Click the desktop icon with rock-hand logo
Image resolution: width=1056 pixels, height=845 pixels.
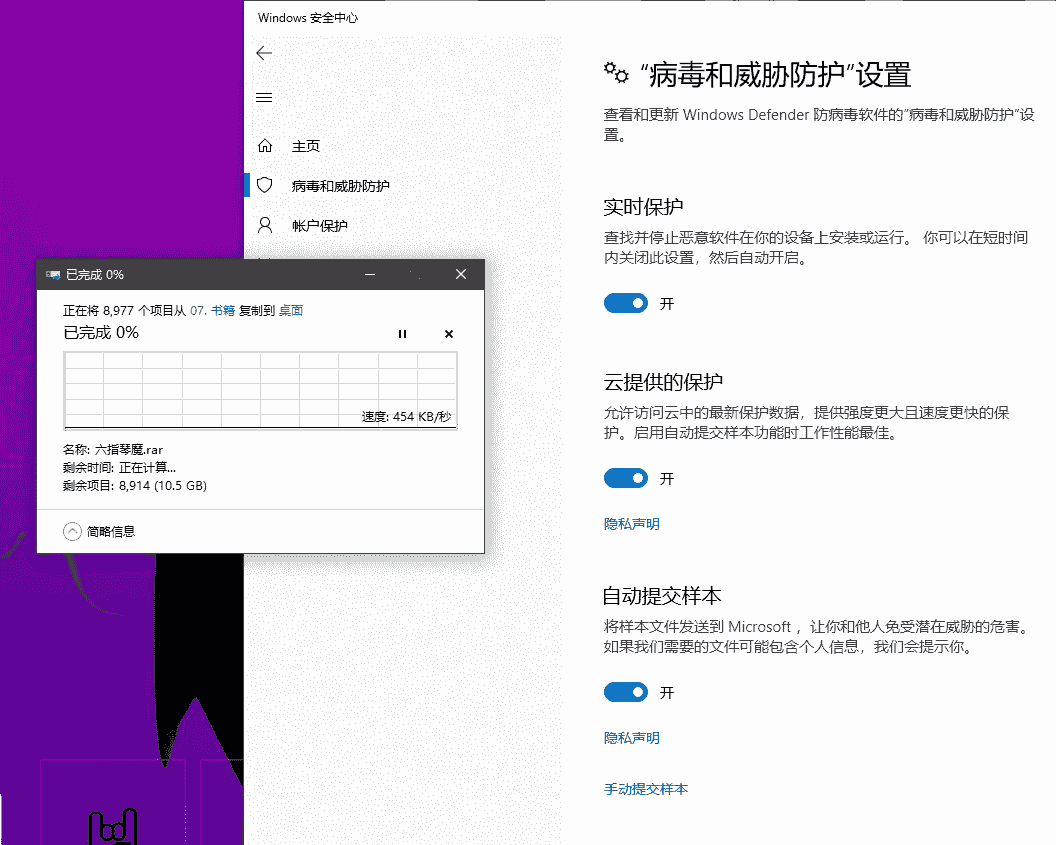(113, 827)
